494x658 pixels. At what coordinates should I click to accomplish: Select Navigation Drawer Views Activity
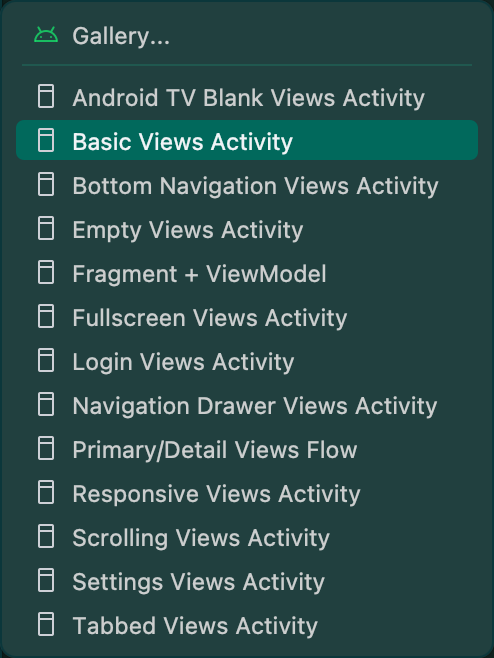(x=247, y=405)
